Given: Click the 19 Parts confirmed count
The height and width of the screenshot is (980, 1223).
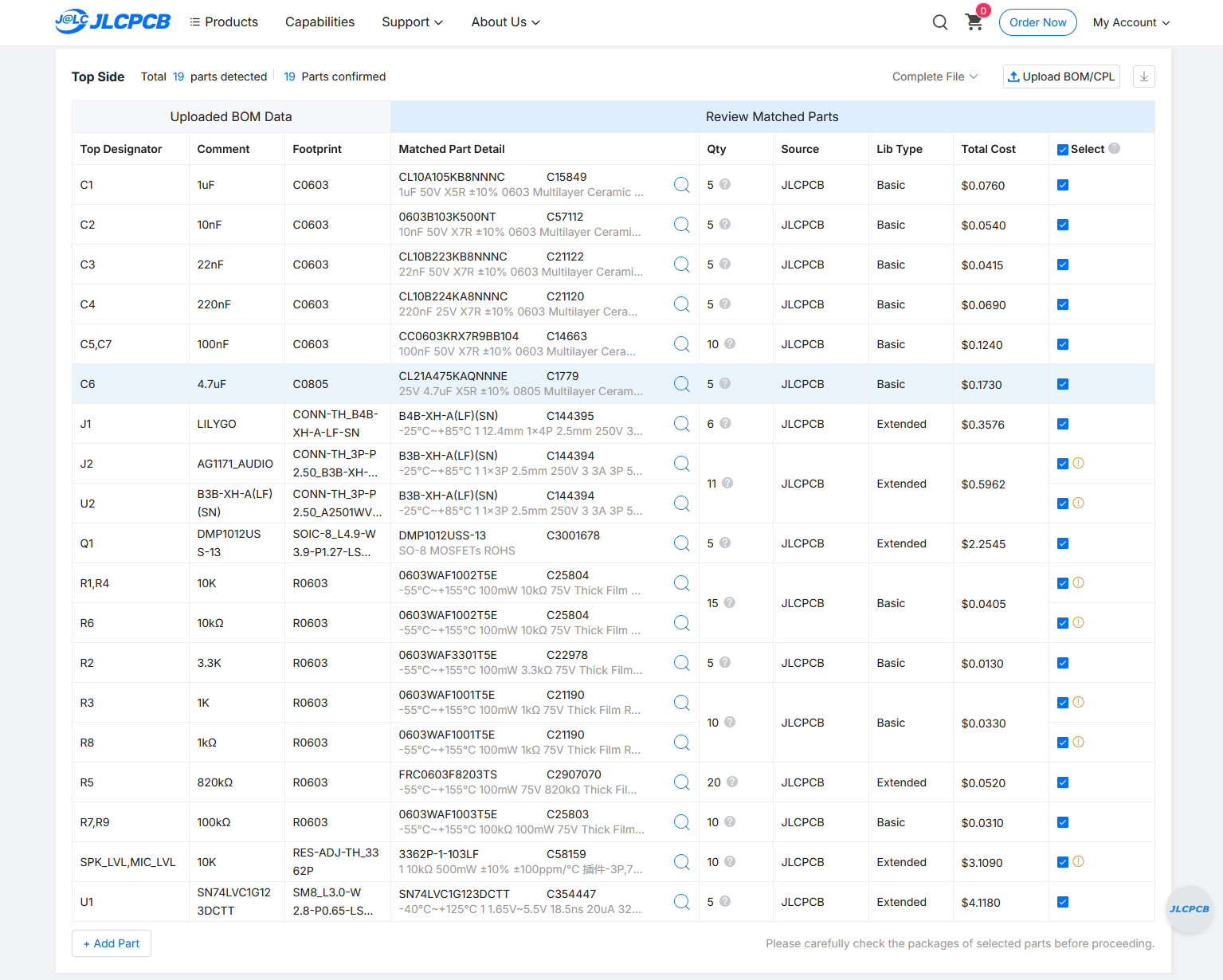Looking at the screenshot, I should [x=290, y=76].
